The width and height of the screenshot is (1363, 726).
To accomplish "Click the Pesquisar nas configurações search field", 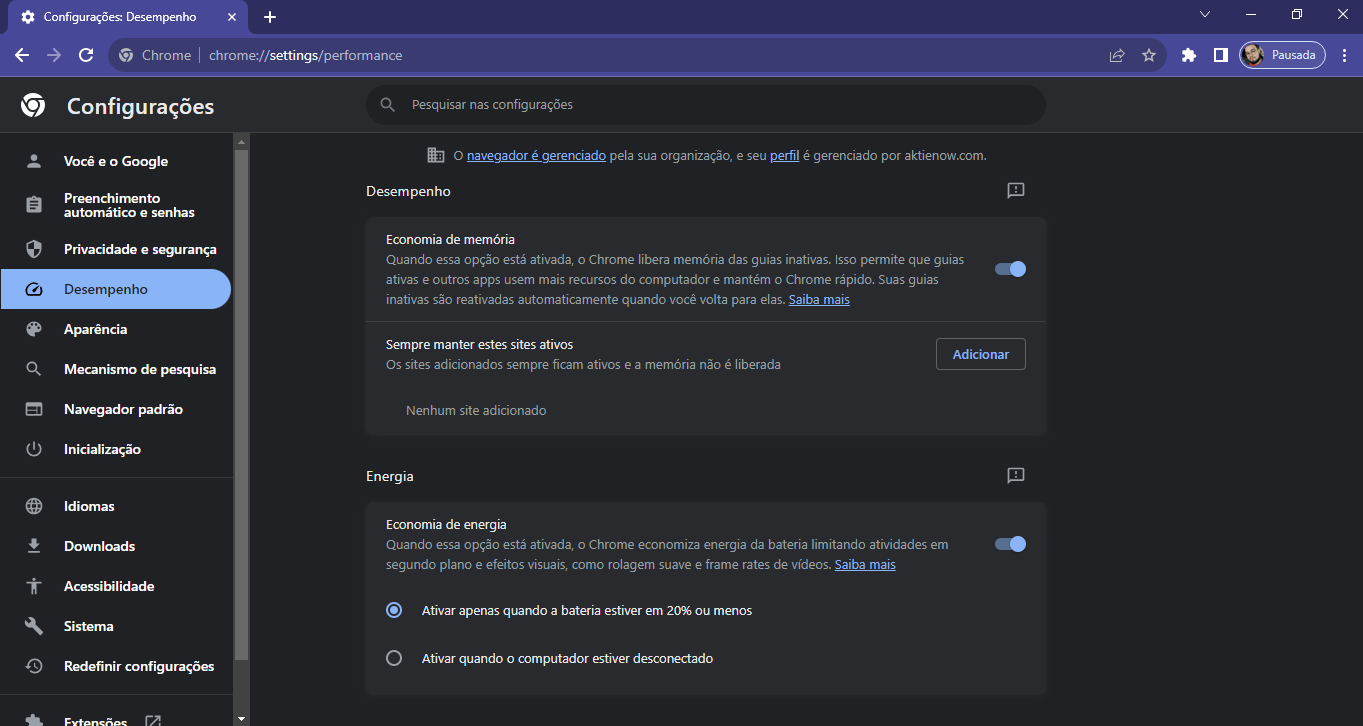I will pyautogui.click(x=705, y=104).
